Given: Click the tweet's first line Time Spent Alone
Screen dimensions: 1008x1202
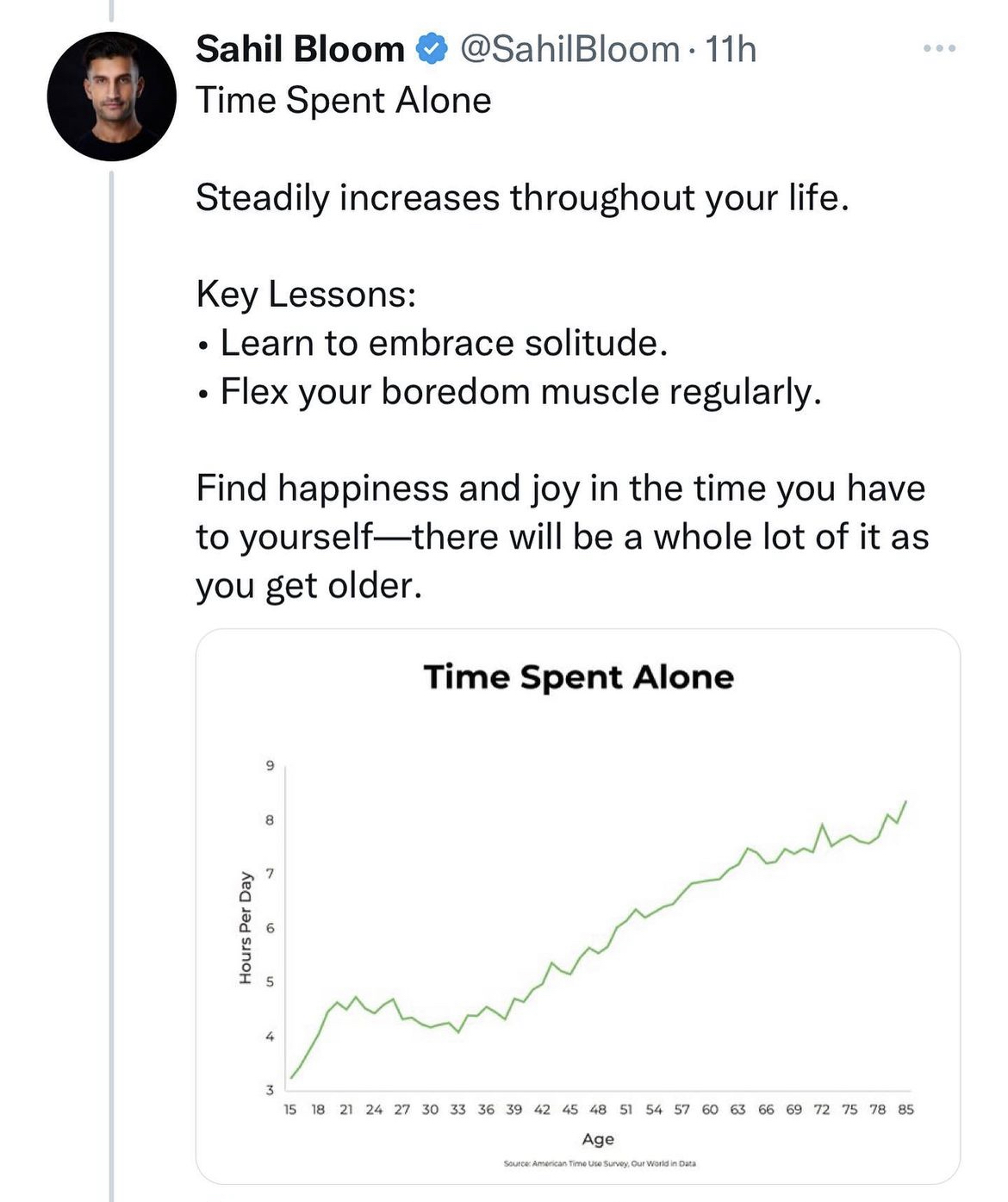Looking at the screenshot, I should click(x=344, y=101).
